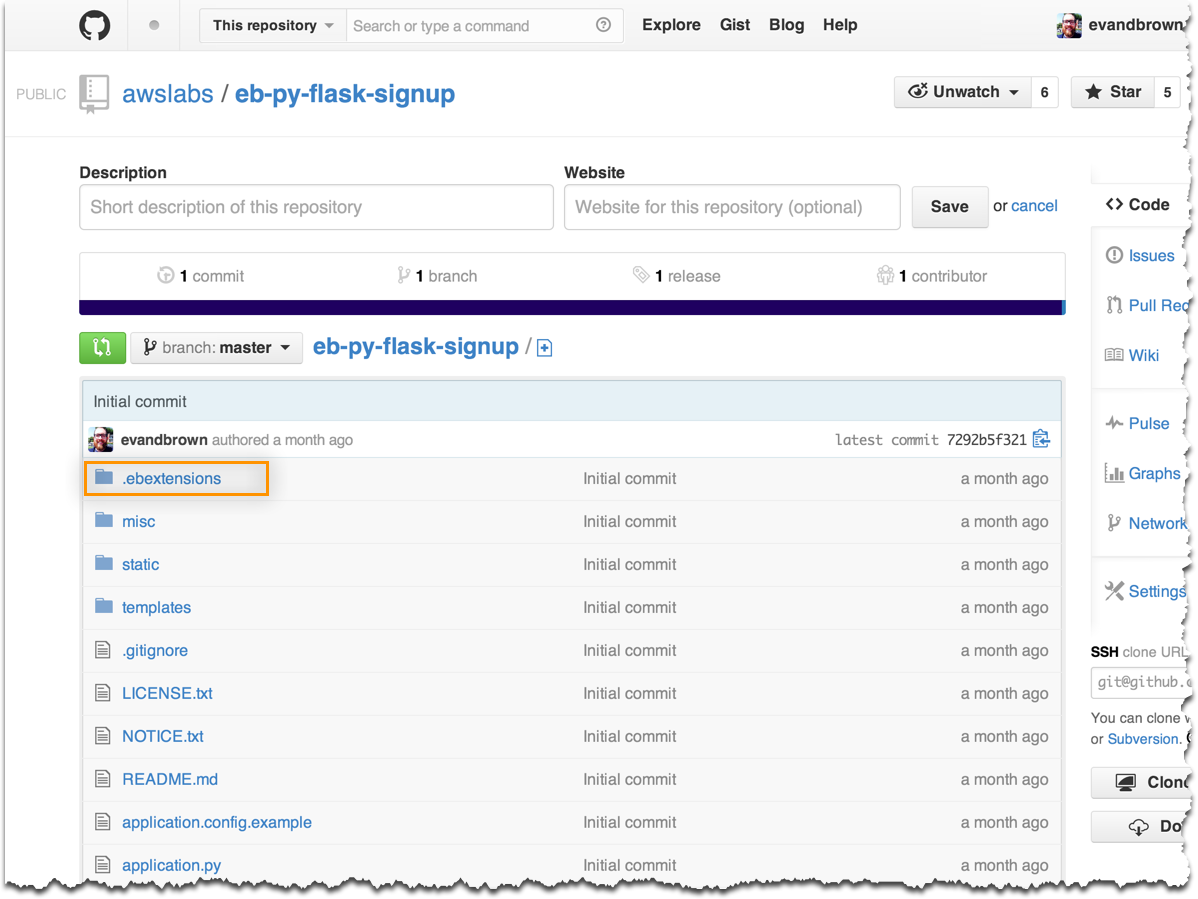Image resolution: width=1198 pixels, height=899 pixels.
Task: Star the repository
Action: click(x=1112, y=92)
